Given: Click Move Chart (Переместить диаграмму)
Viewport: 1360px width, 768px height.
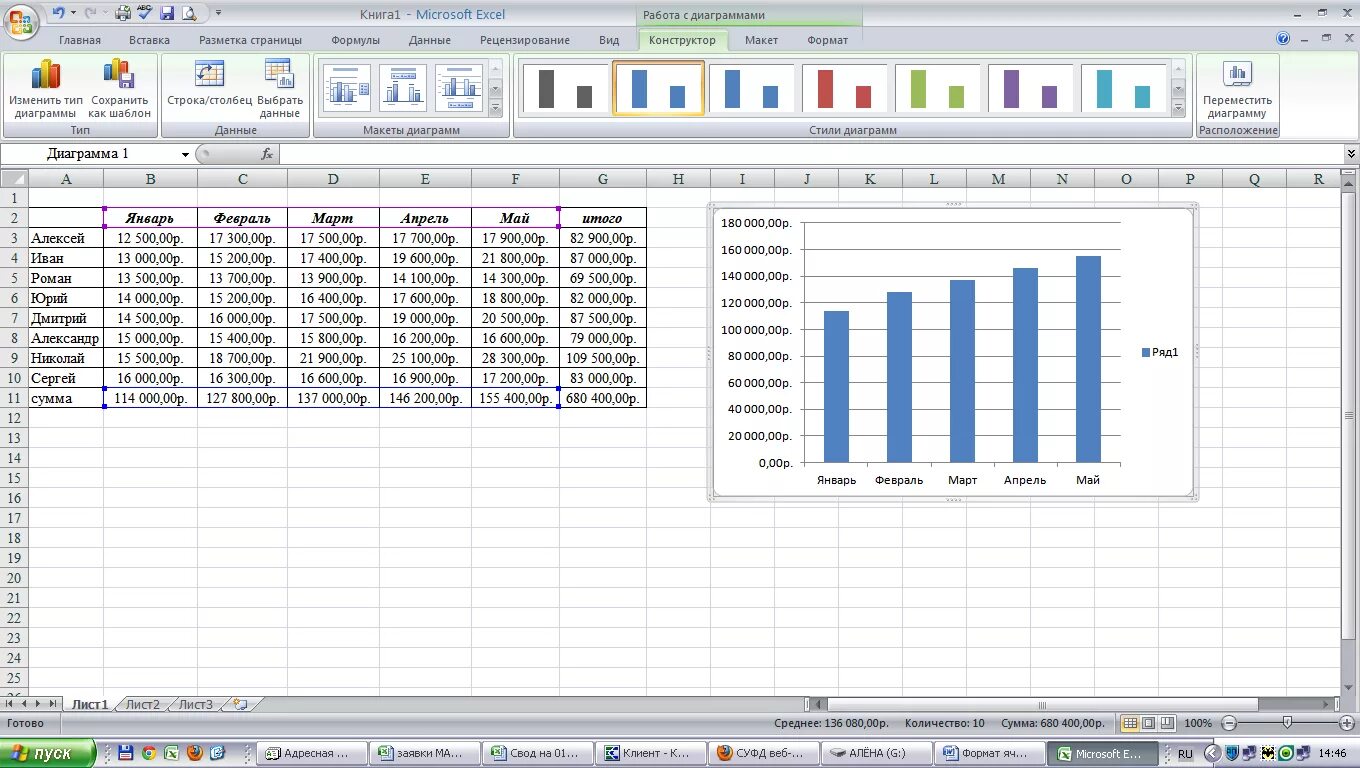Looking at the screenshot, I should (x=1238, y=89).
